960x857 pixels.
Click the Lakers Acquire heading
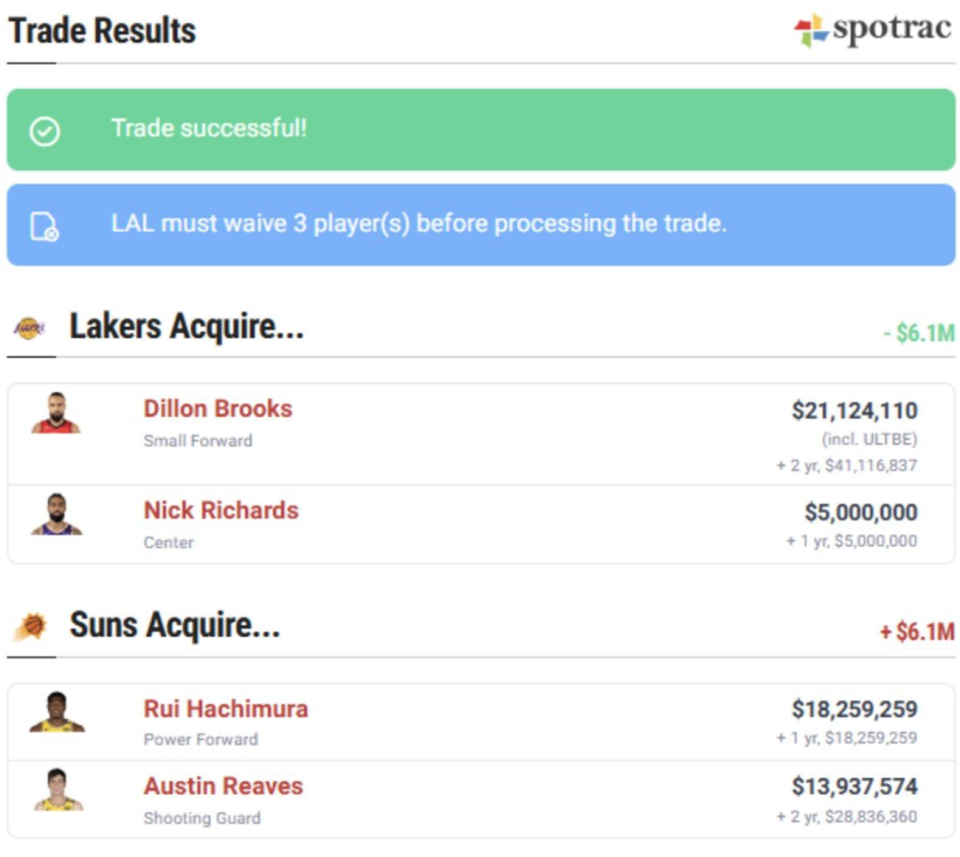[186, 327]
